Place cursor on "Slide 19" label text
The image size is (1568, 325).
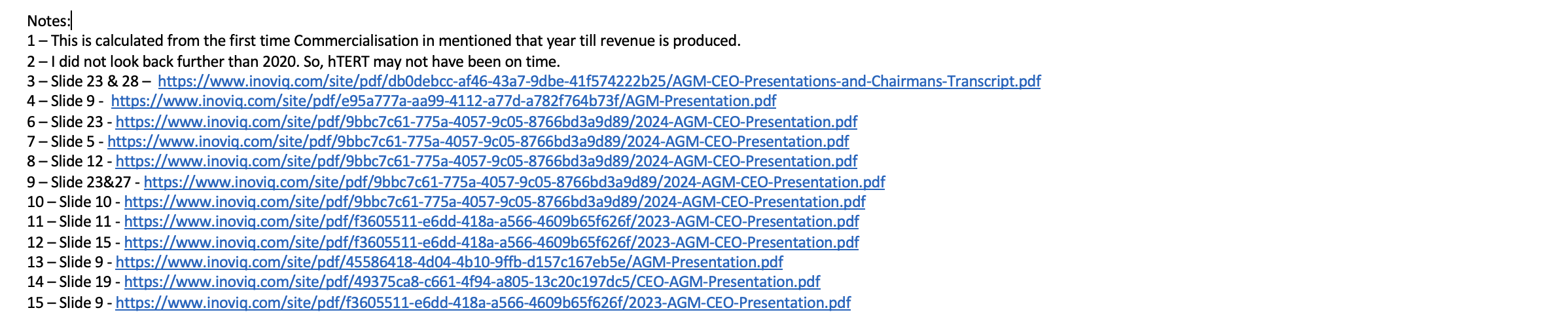(85, 282)
